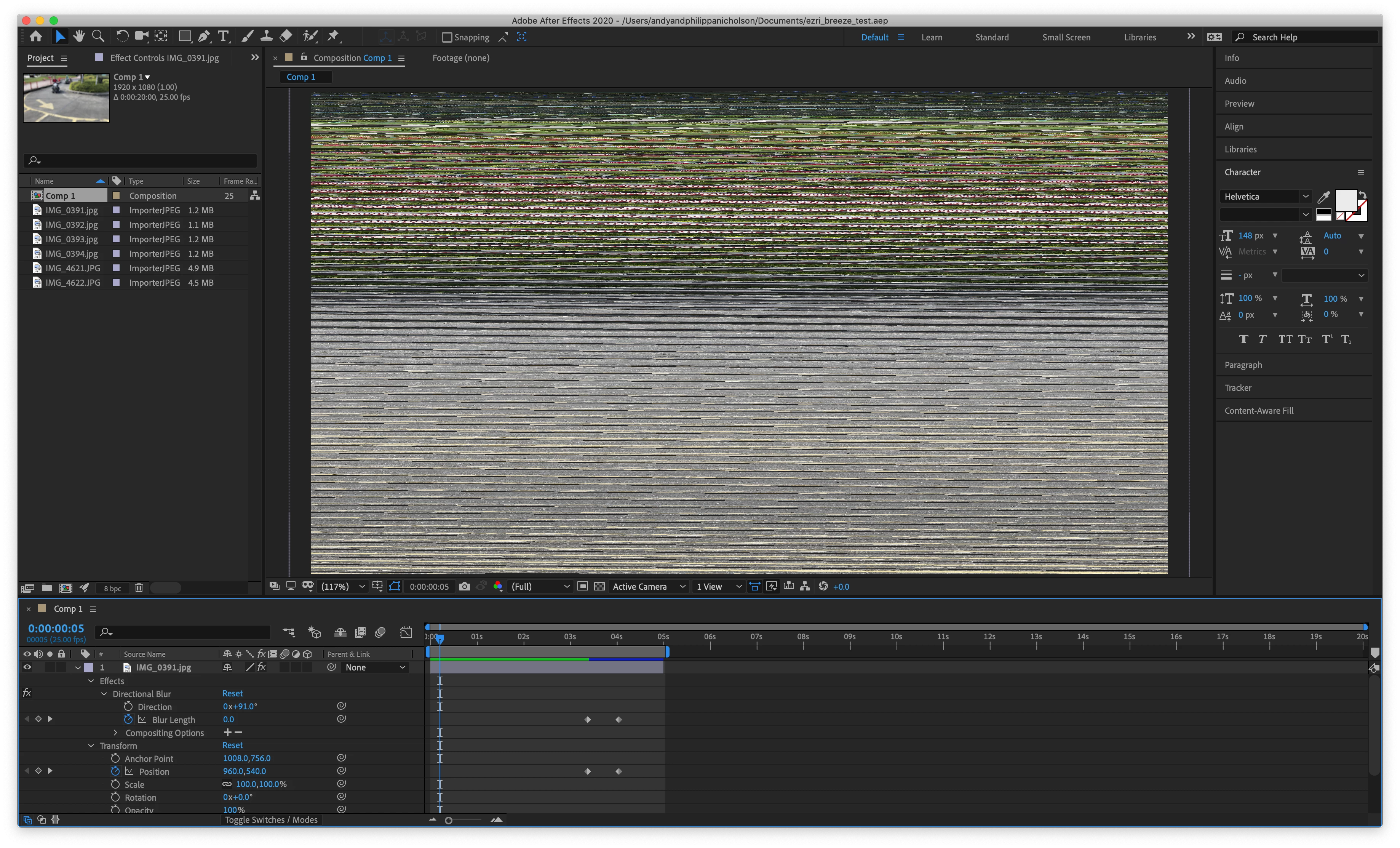1400x848 pixels.
Task: Click the snapshot camera icon
Action: tap(464, 587)
